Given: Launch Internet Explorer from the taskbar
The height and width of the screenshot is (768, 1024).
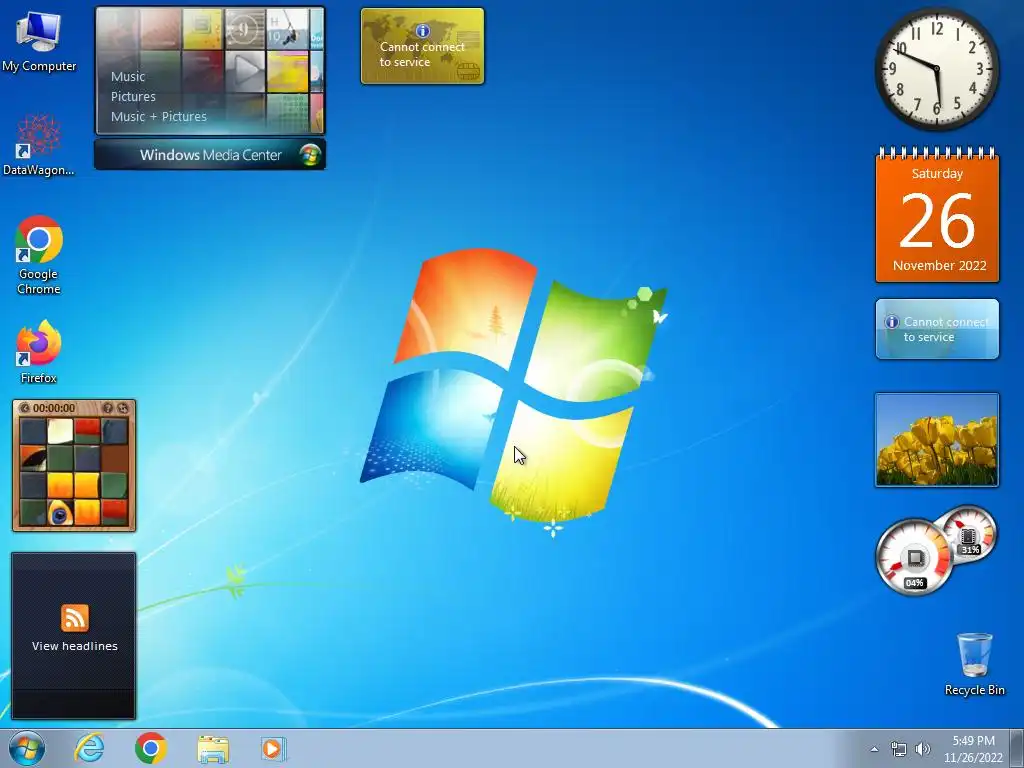Looking at the screenshot, I should click(x=89, y=748).
